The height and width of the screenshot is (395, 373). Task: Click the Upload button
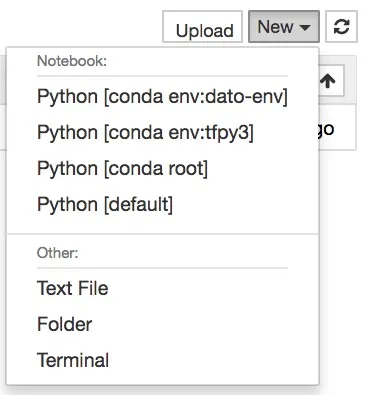pyautogui.click(x=202, y=27)
